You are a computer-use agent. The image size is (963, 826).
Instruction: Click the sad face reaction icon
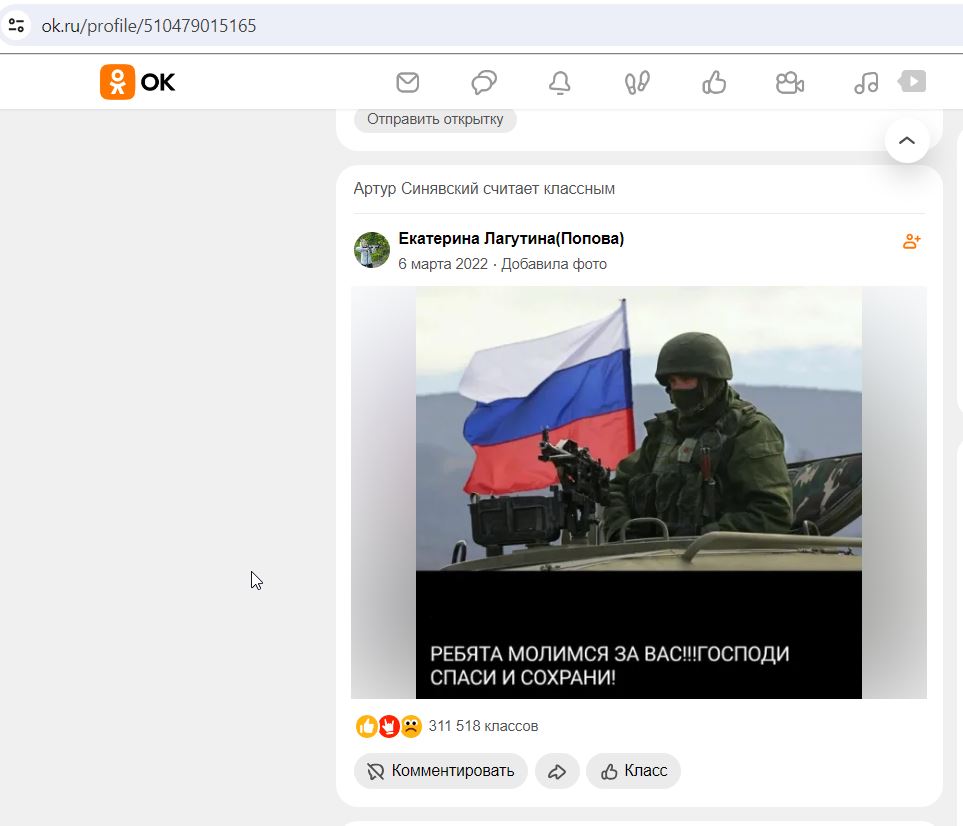point(411,727)
